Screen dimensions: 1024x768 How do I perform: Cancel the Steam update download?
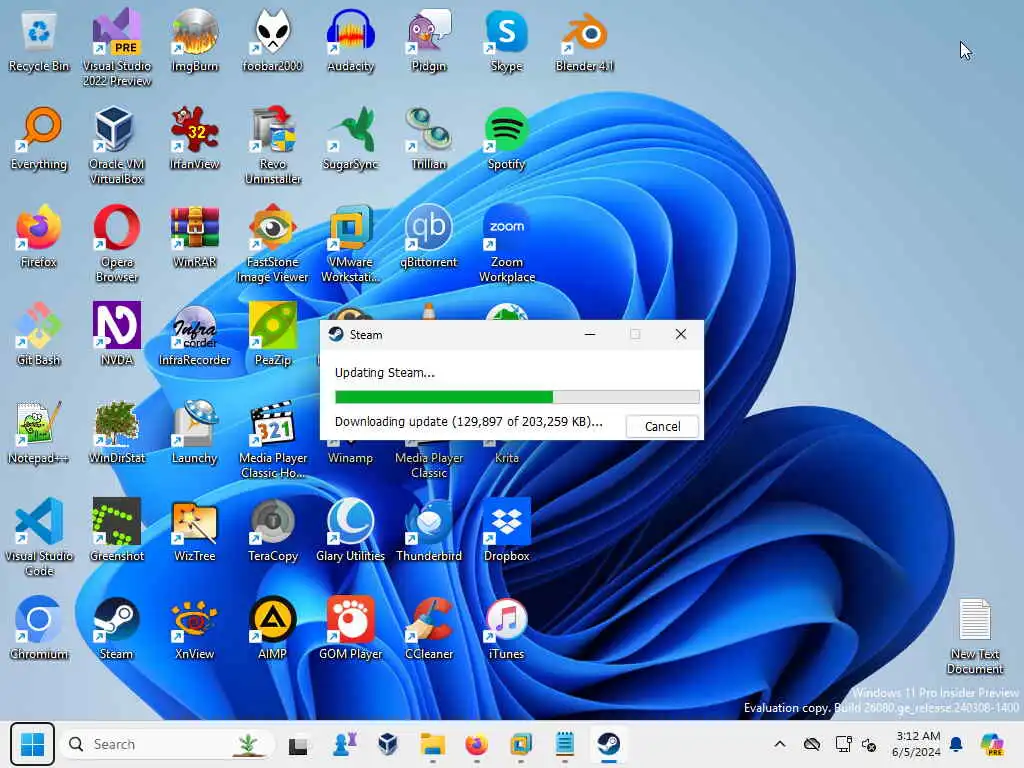point(662,426)
